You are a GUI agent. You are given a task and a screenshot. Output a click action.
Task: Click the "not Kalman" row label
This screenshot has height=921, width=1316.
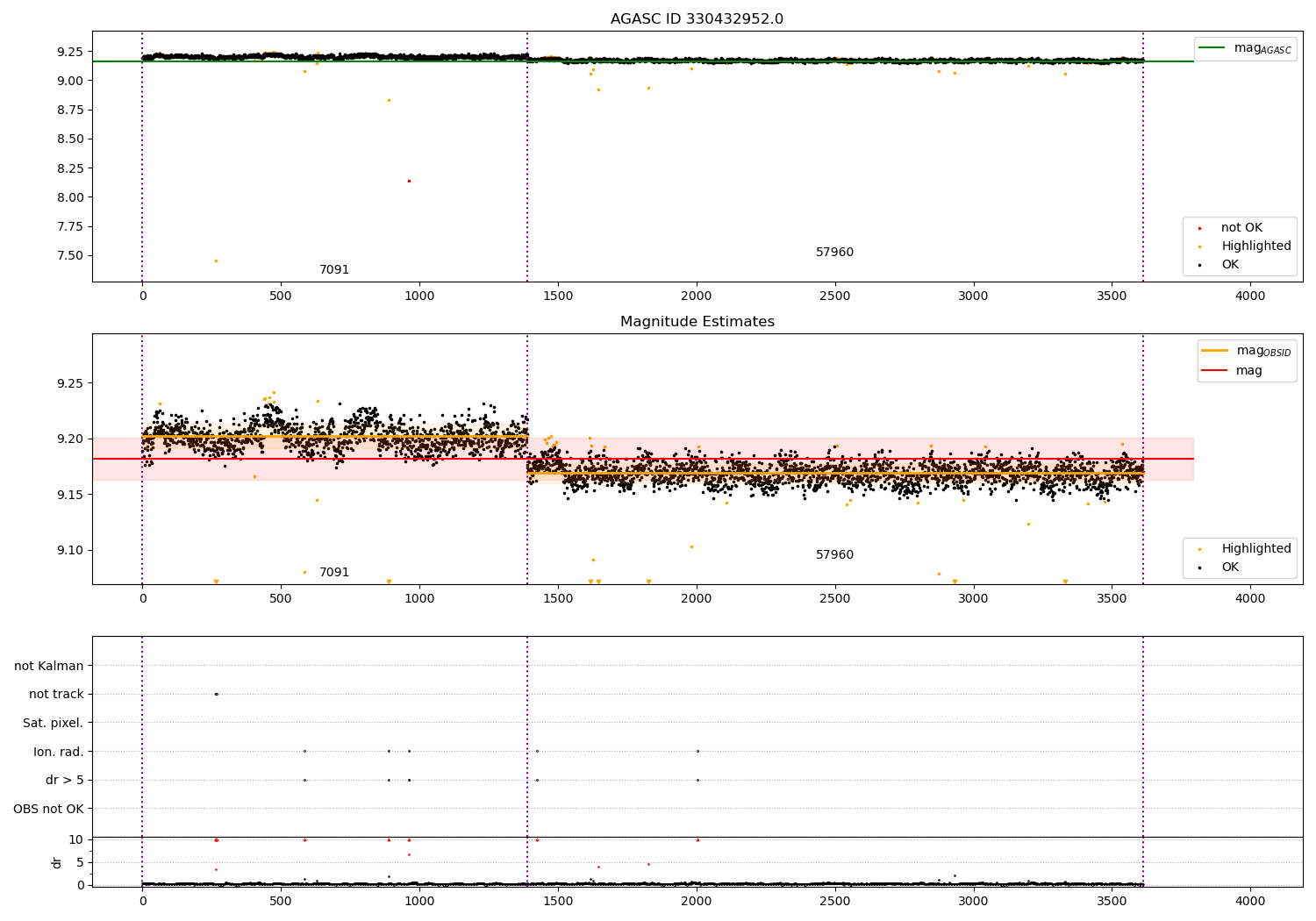pyautogui.click(x=49, y=666)
